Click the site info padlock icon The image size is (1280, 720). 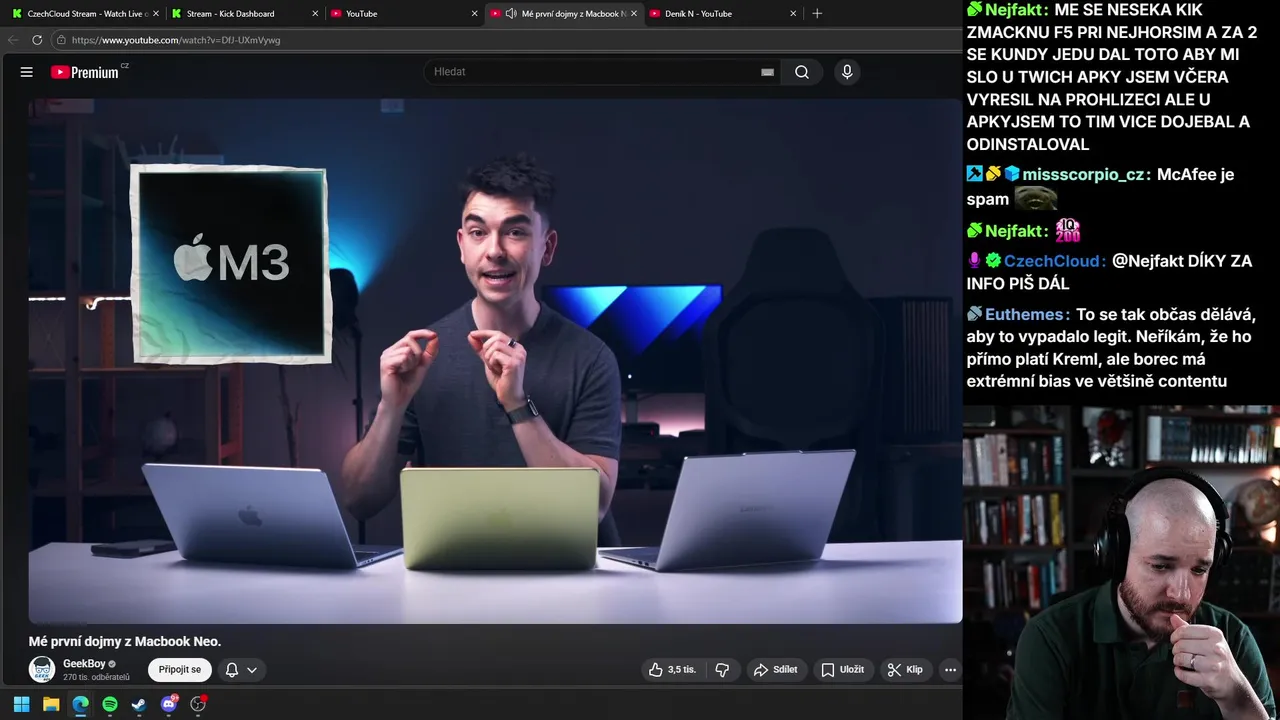coord(61,40)
